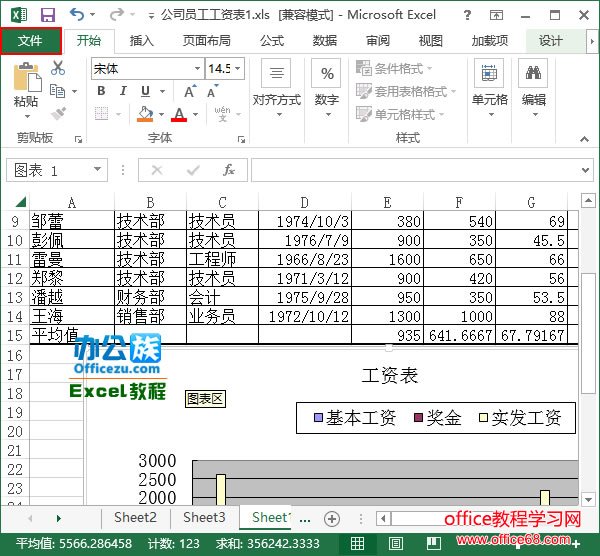Select the 奖金 legend entry

[x=438, y=418]
